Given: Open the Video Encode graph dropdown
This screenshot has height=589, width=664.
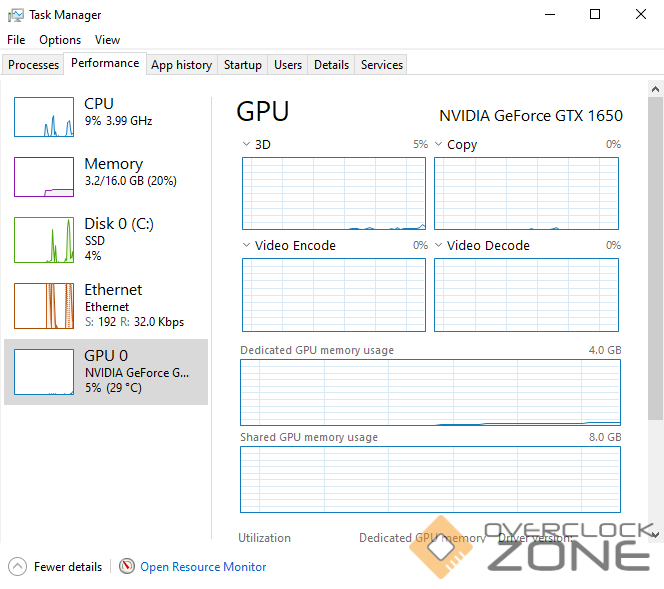Looking at the screenshot, I should (x=247, y=245).
